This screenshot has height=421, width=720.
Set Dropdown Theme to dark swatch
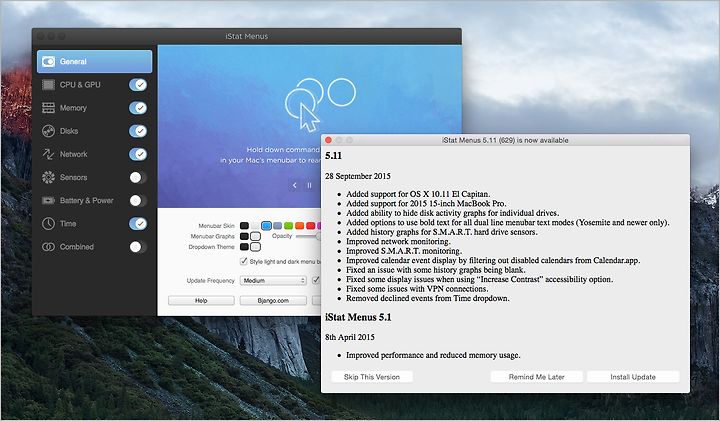point(244,247)
